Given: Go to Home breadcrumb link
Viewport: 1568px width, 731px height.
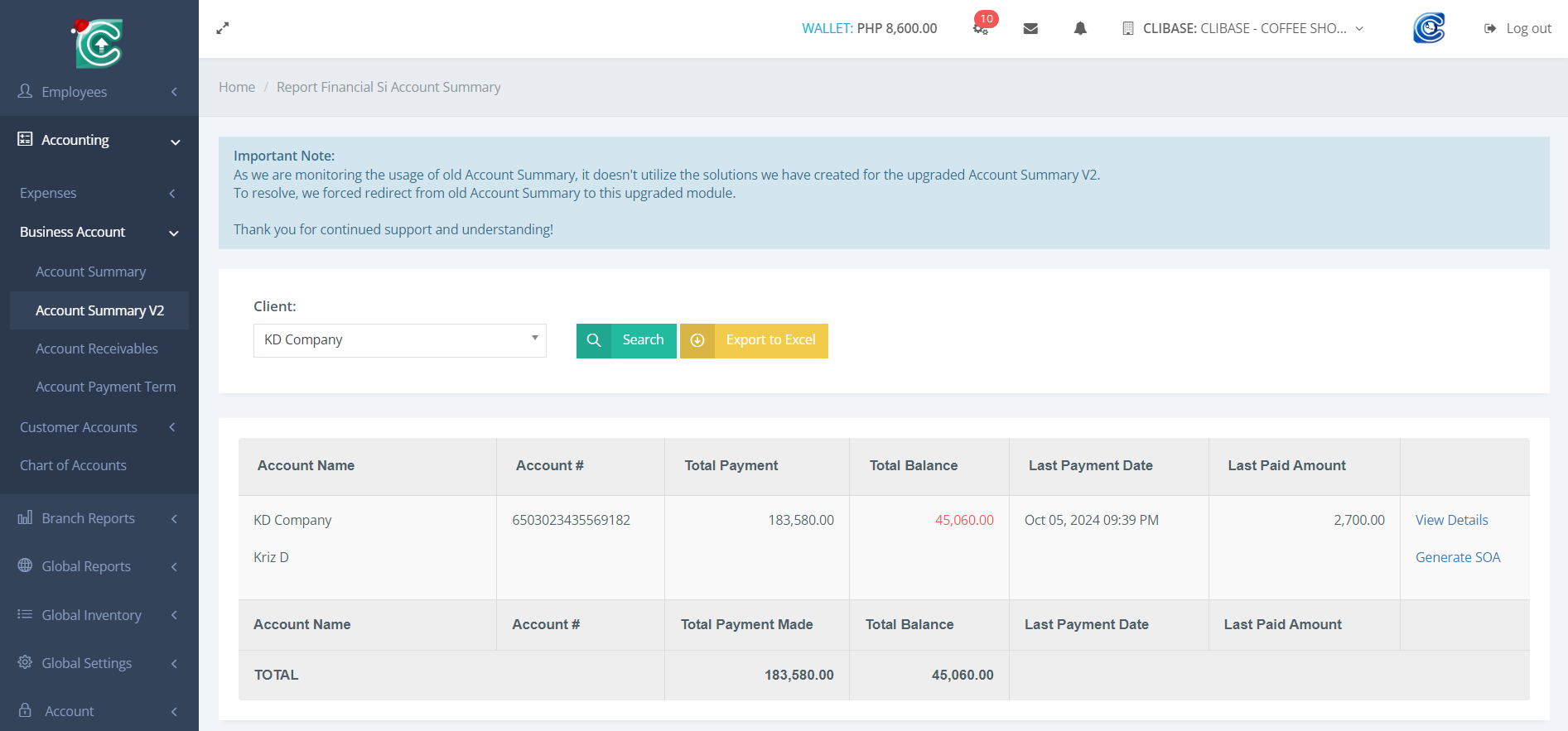Looking at the screenshot, I should 237,87.
